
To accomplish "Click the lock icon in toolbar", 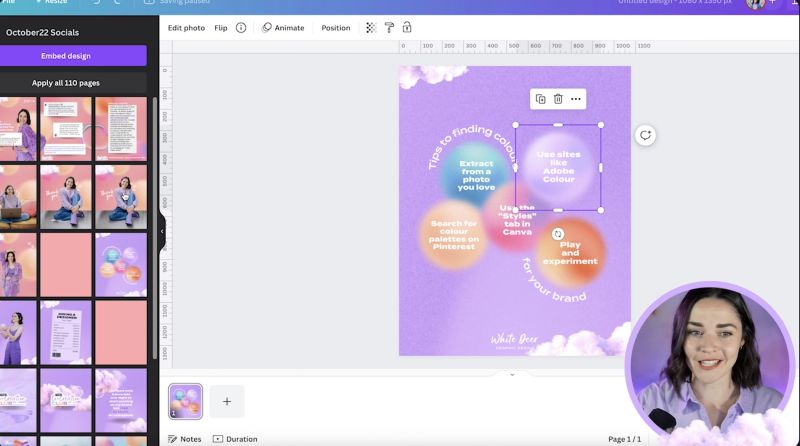I will click(x=407, y=28).
